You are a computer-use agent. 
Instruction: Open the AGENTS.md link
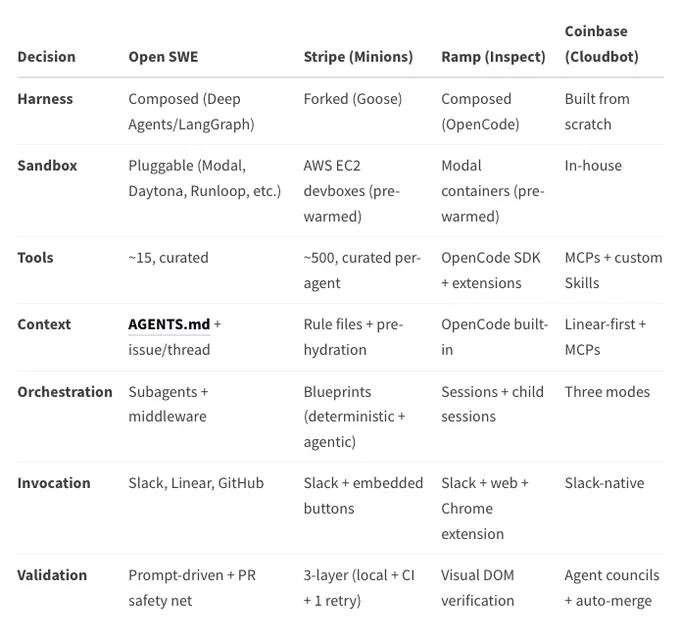(x=169, y=324)
